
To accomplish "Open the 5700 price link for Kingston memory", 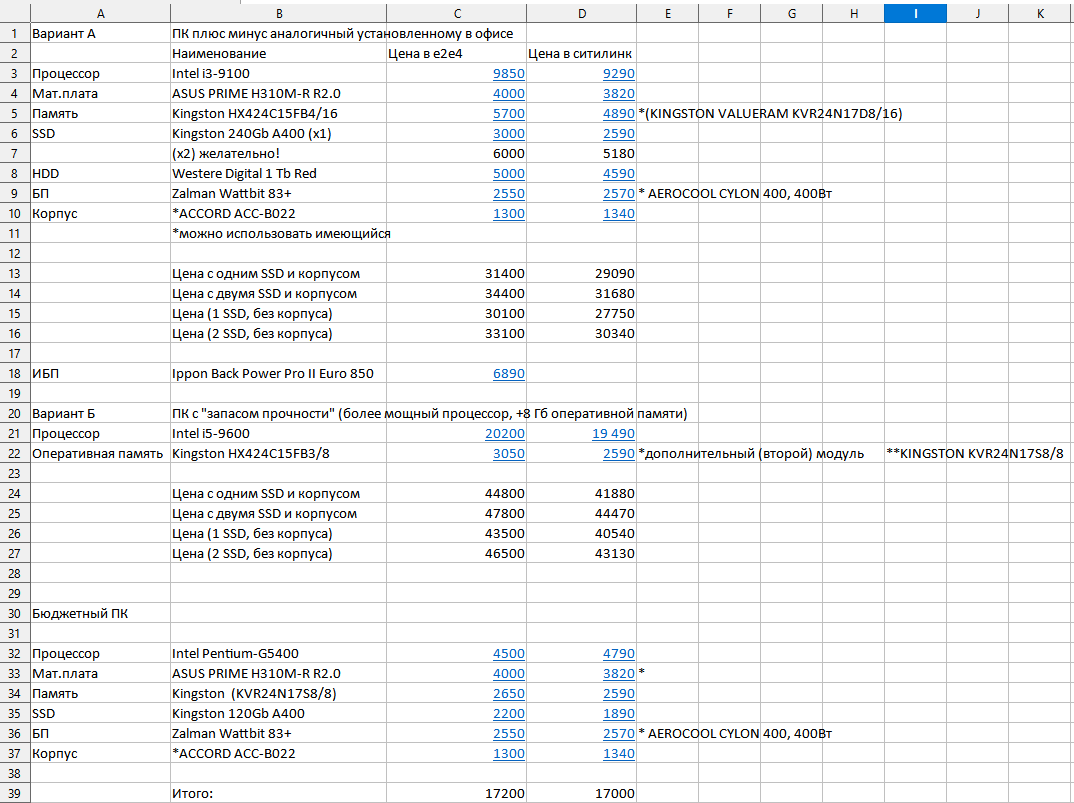I will 508,114.
